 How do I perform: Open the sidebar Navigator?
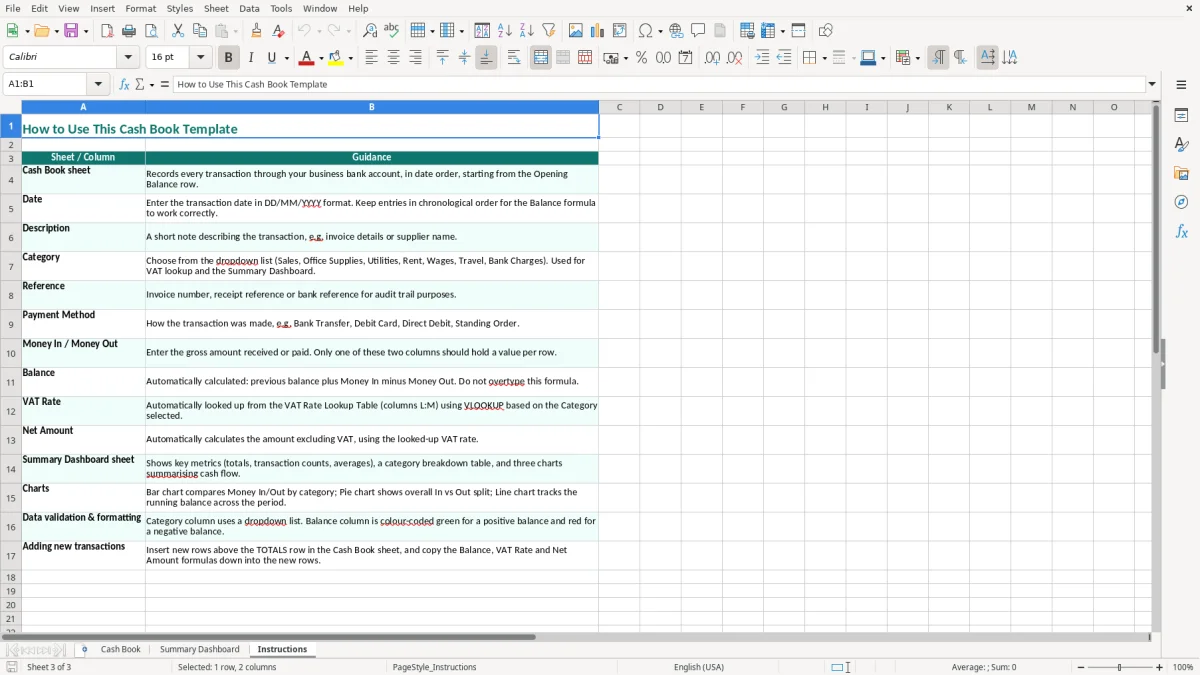[1181, 202]
